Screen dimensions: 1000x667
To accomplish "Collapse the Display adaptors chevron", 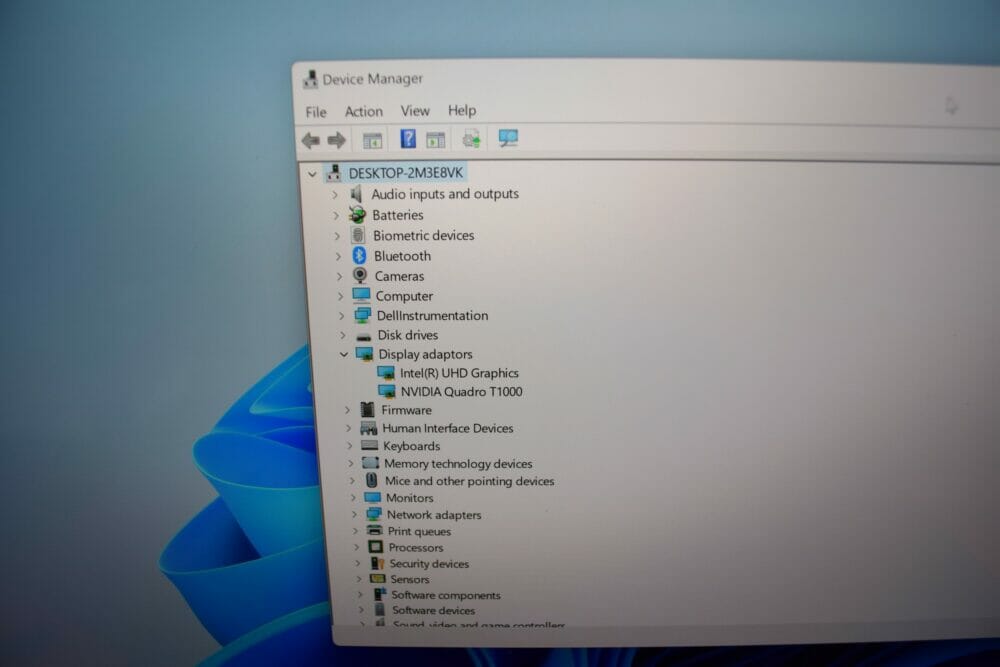I will coord(344,354).
